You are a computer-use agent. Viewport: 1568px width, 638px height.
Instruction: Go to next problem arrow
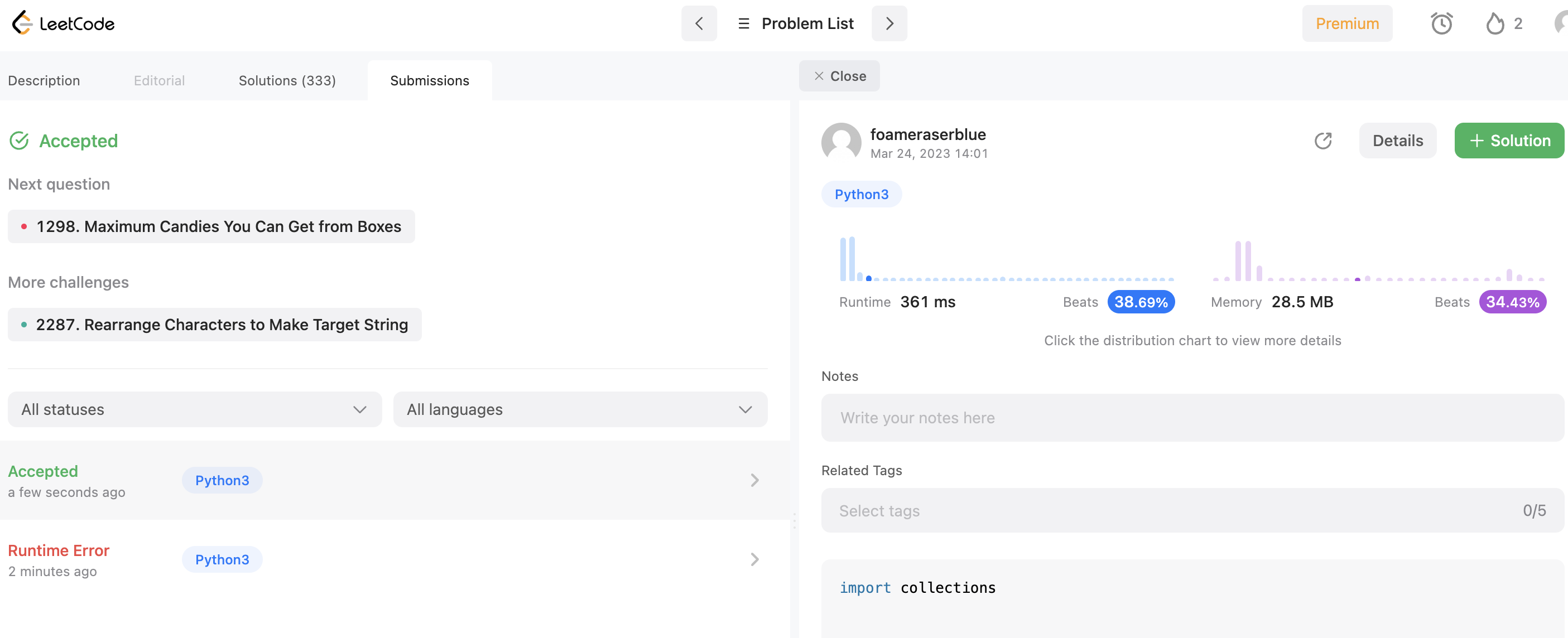889,23
